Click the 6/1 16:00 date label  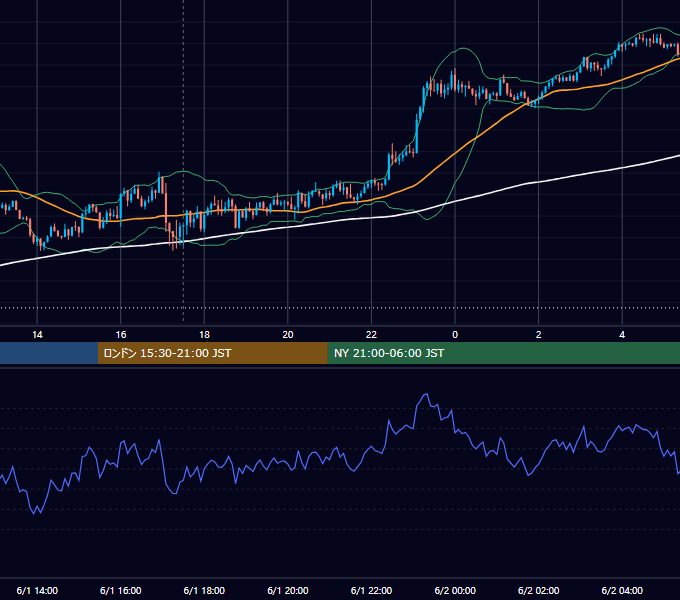pos(121,590)
